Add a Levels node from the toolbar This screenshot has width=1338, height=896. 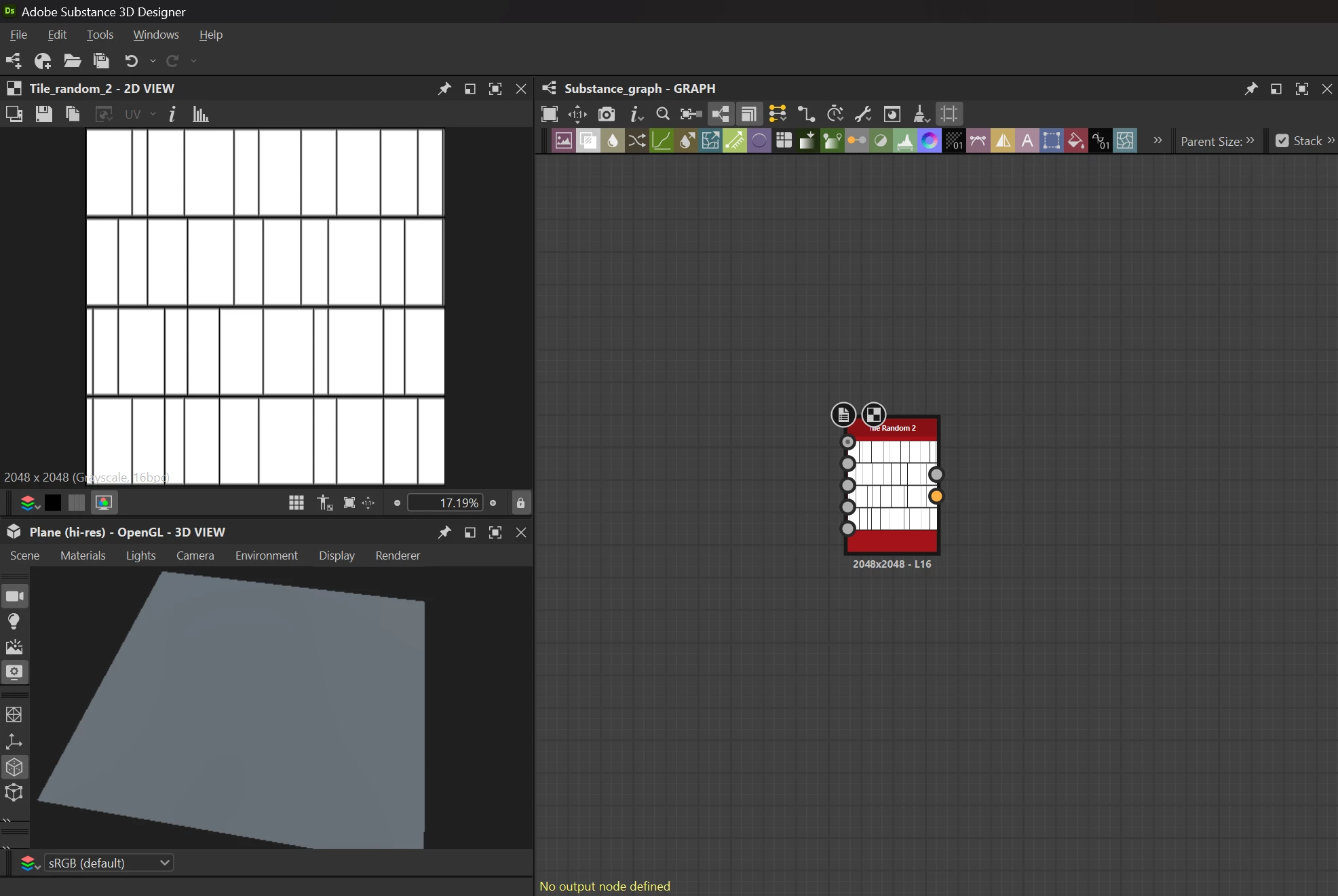click(x=904, y=141)
